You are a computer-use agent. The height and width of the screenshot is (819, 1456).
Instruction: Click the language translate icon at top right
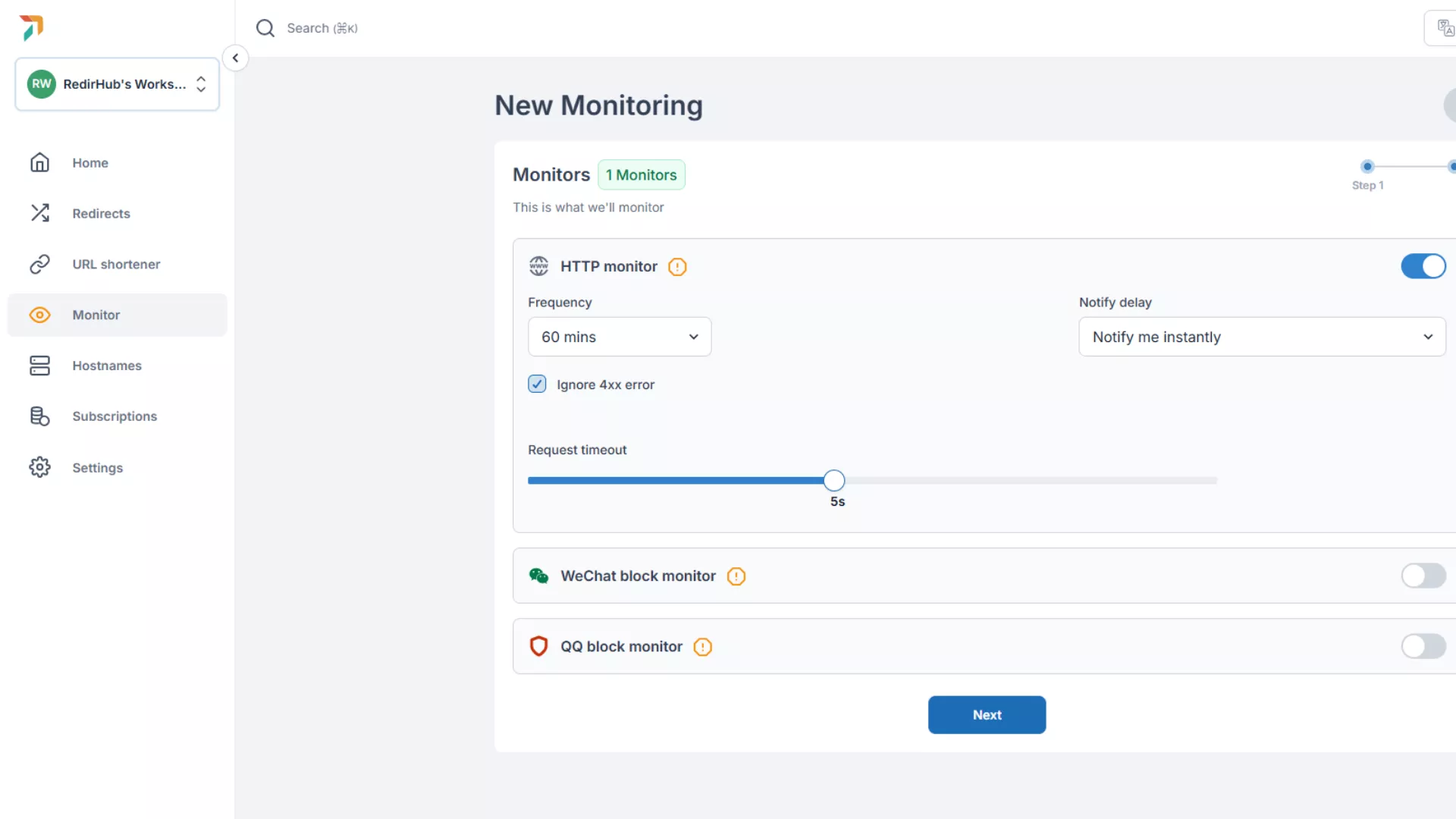(1445, 29)
